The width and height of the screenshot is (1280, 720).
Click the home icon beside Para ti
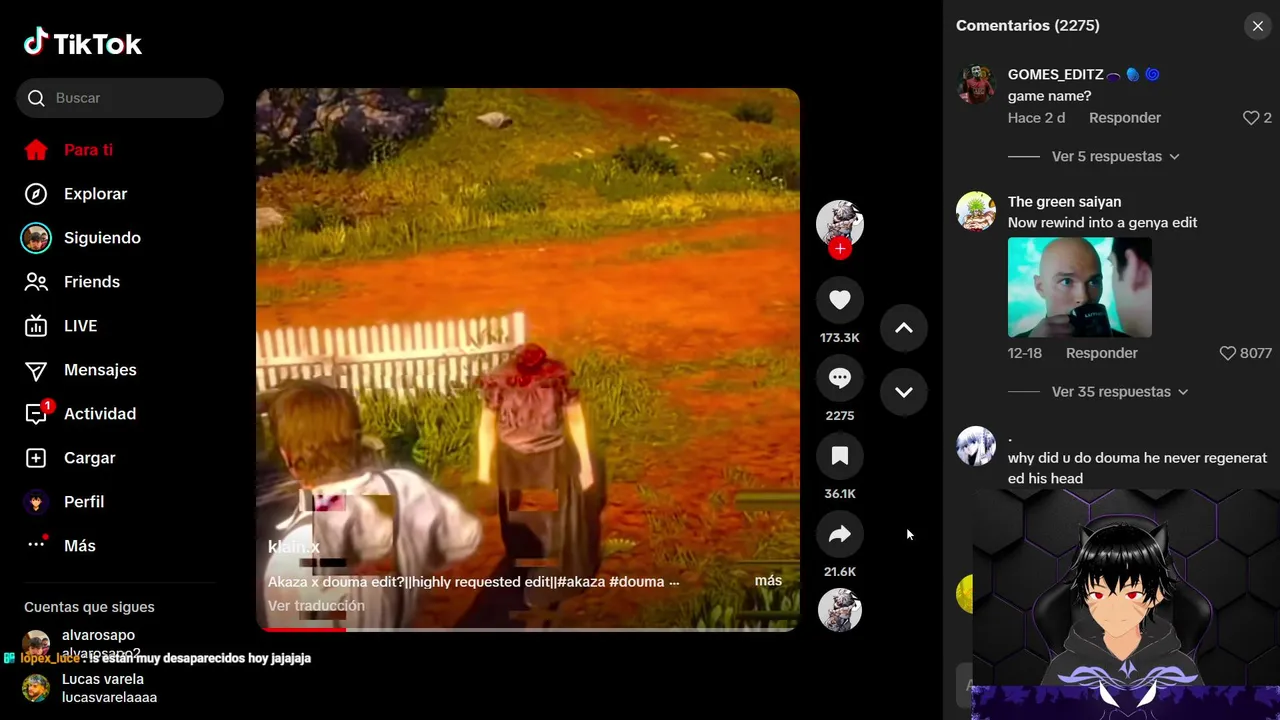(36, 150)
